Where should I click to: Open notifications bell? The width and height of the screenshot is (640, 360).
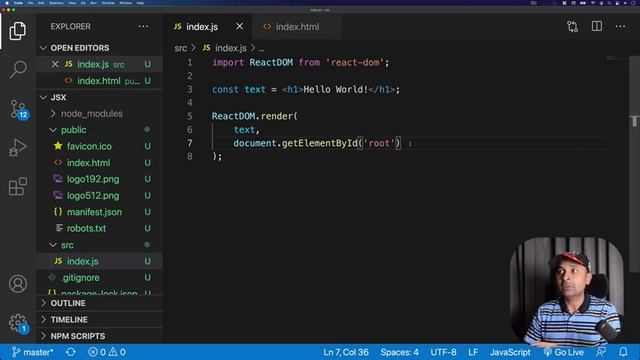[x=623, y=352]
